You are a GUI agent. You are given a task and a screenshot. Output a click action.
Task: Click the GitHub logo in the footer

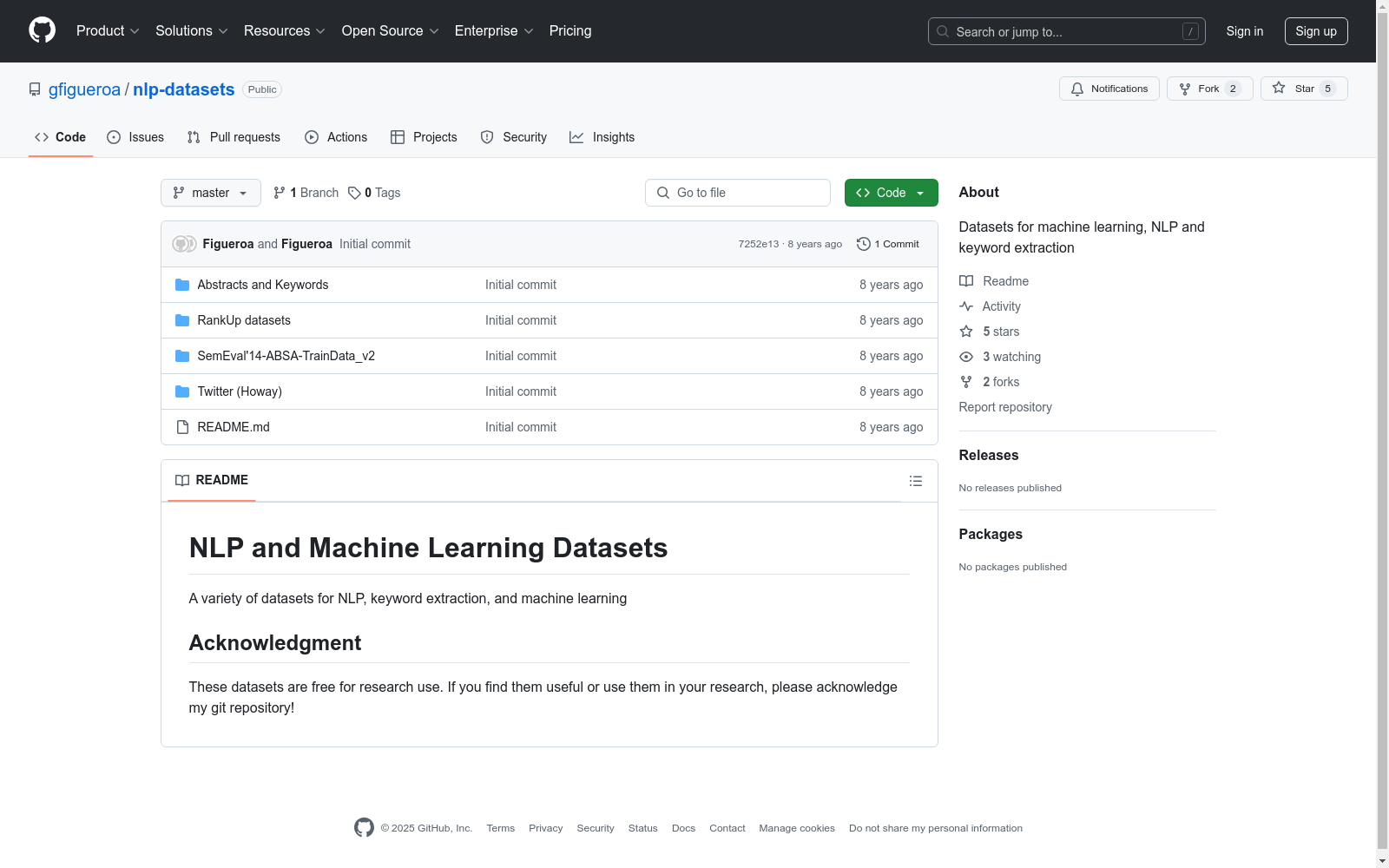click(x=364, y=828)
